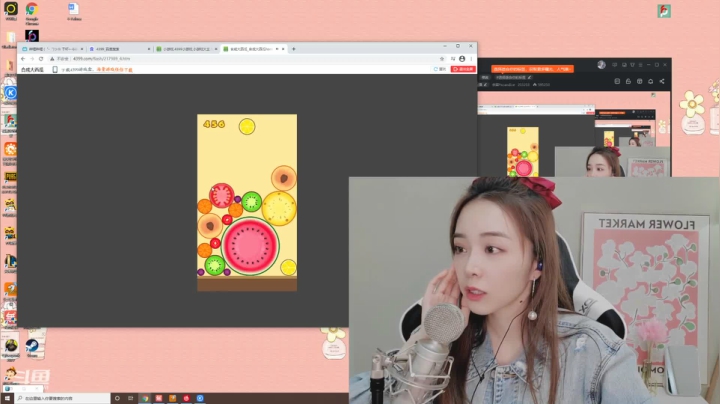Reload the 4399 game page
This screenshot has width=720, height=404.
pos(41,59)
